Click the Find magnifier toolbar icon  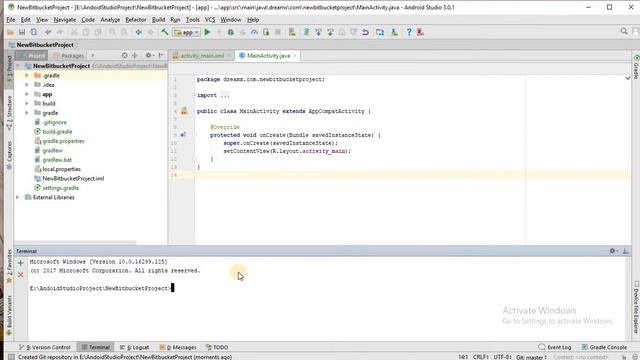[112, 32]
